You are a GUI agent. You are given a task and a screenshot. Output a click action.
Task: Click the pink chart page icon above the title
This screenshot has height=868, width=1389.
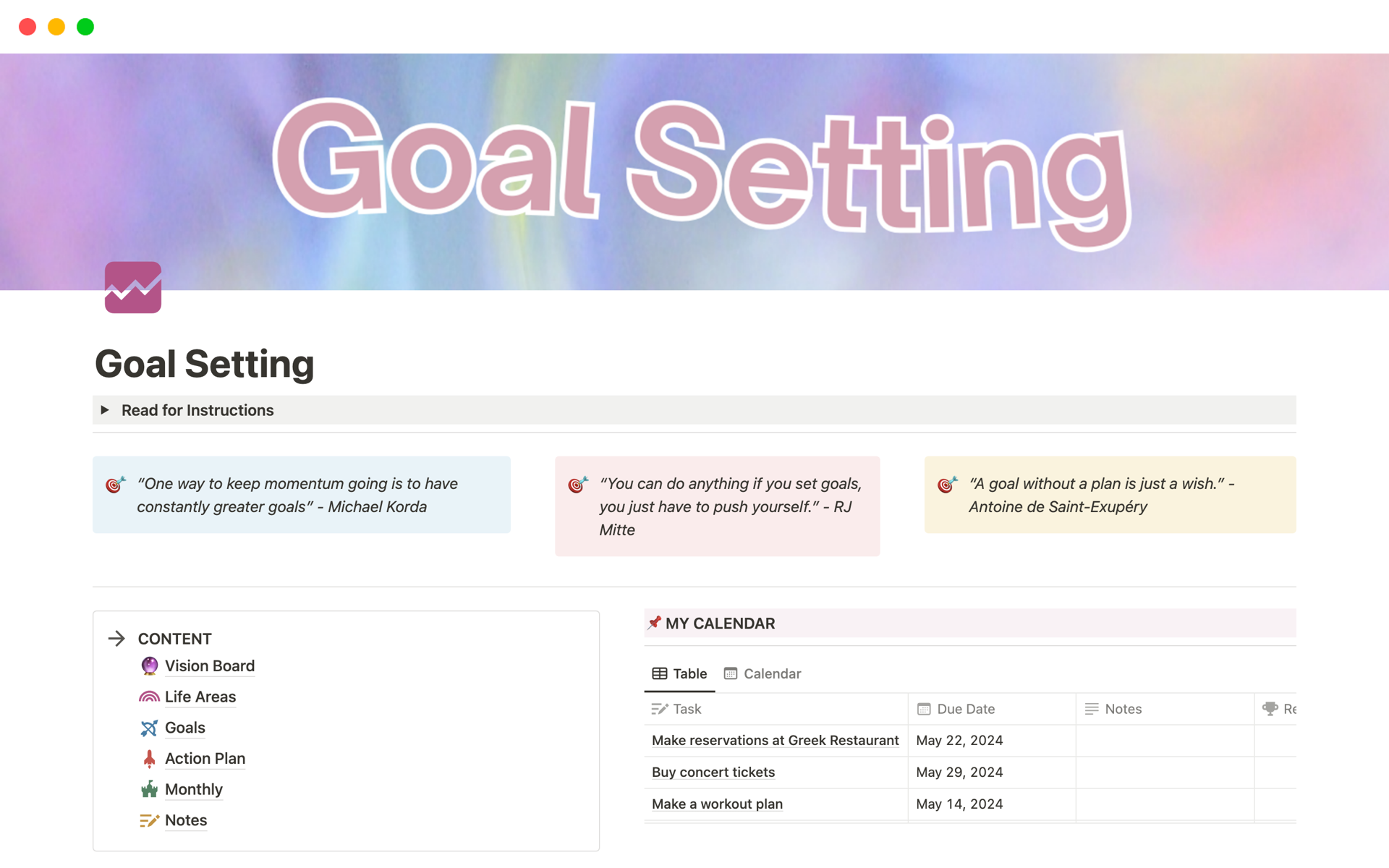pos(133,287)
